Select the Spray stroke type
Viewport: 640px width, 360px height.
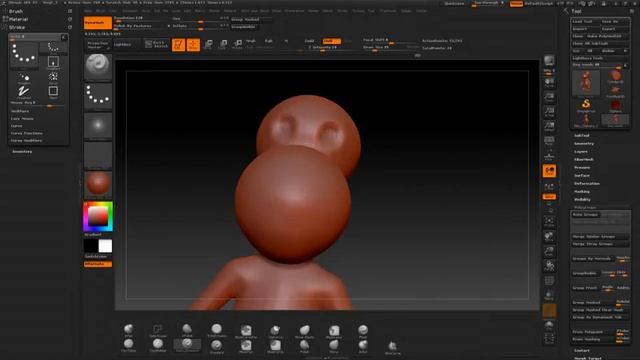click(53, 78)
